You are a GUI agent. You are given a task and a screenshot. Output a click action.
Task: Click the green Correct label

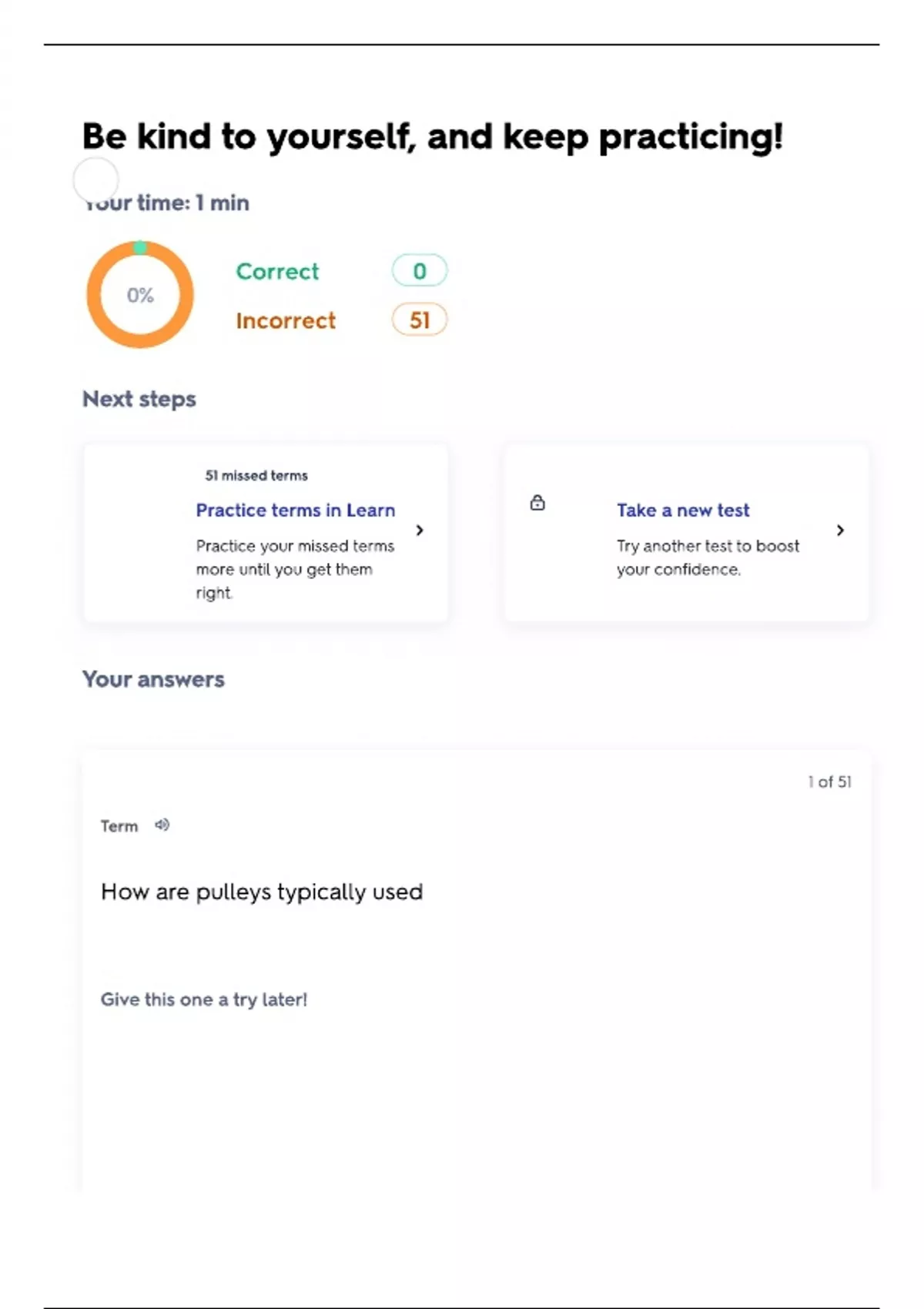[277, 271]
